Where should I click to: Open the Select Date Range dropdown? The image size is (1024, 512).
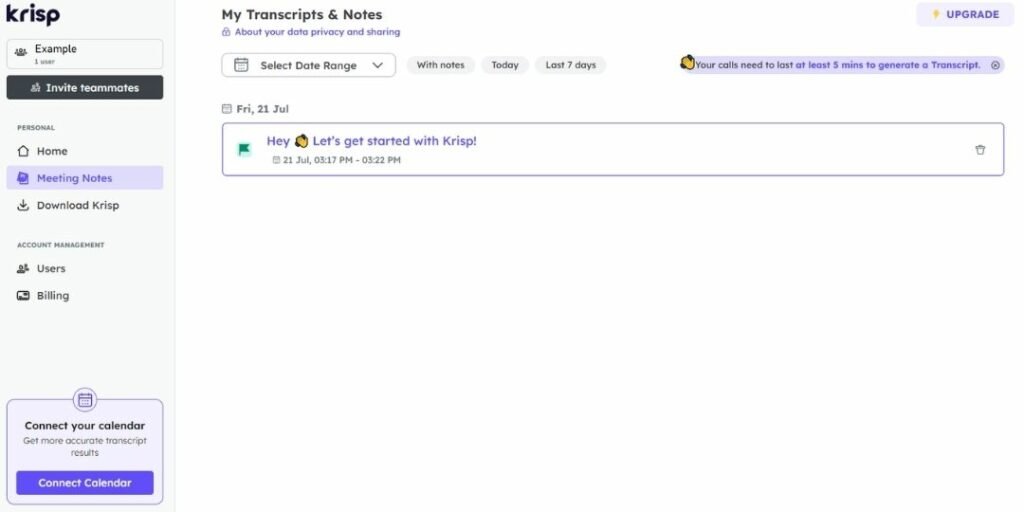pyautogui.click(x=308, y=65)
